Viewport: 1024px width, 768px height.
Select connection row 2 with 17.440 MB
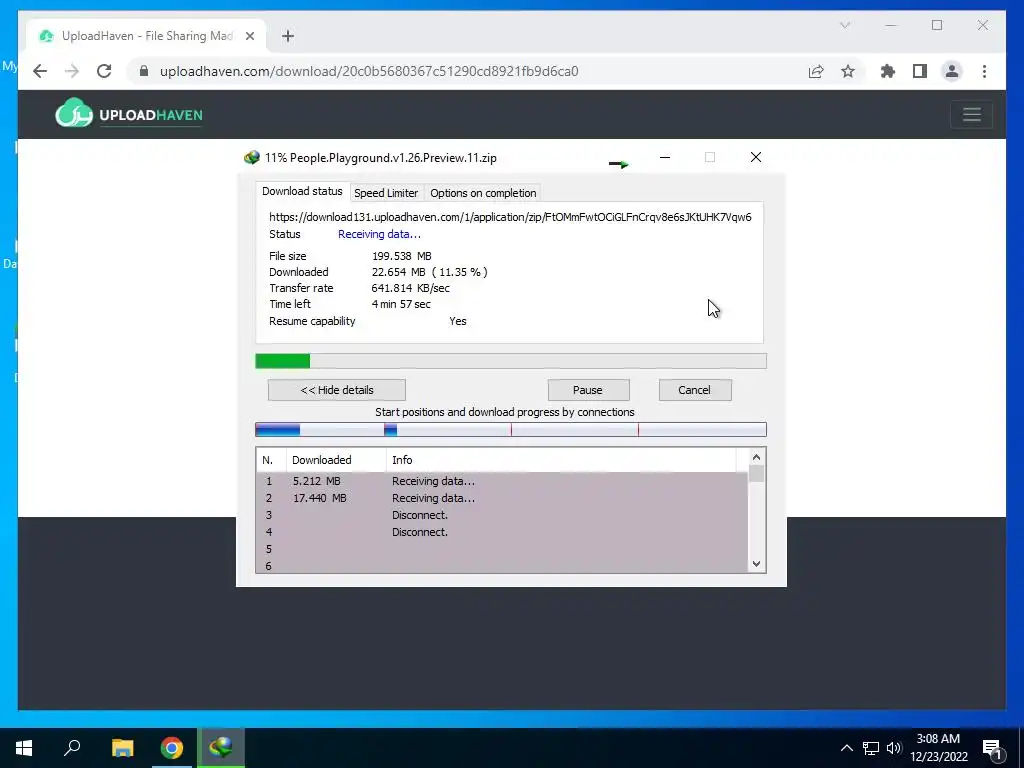pyautogui.click(x=502, y=498)
